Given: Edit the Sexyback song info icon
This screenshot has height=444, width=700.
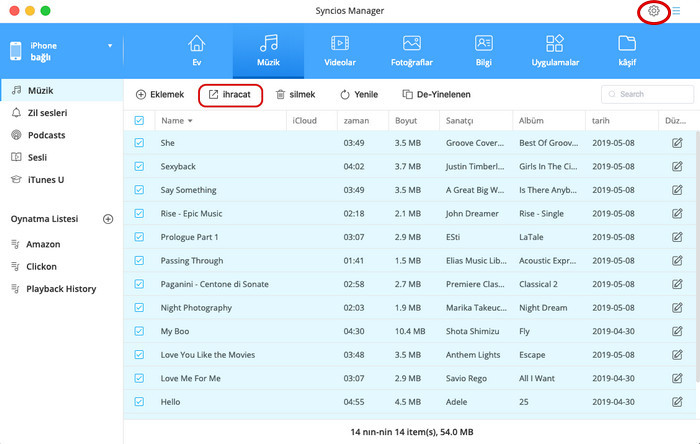Looking at the screenshot, I should click(677, 166).
